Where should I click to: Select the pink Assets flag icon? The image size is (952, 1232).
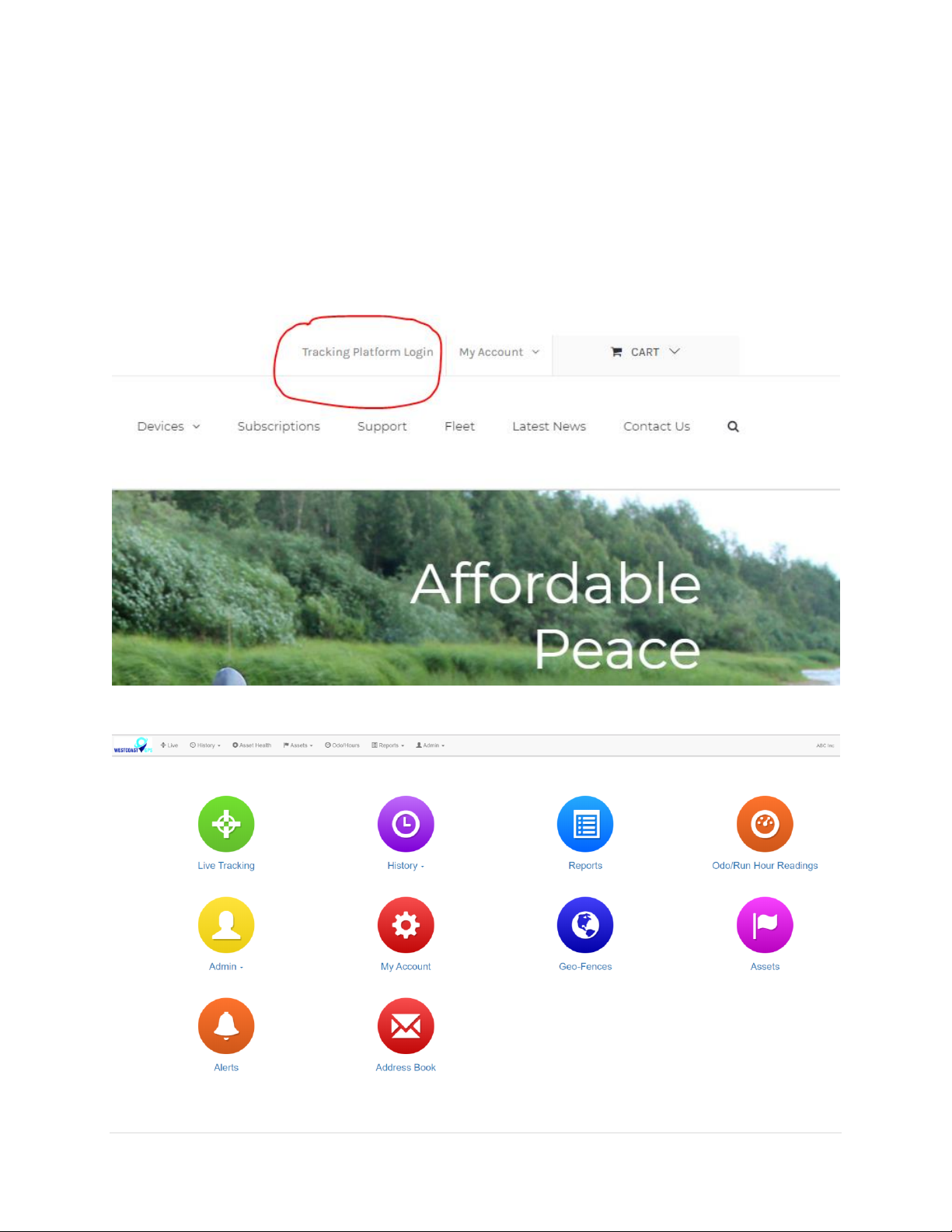coord(765,925)
